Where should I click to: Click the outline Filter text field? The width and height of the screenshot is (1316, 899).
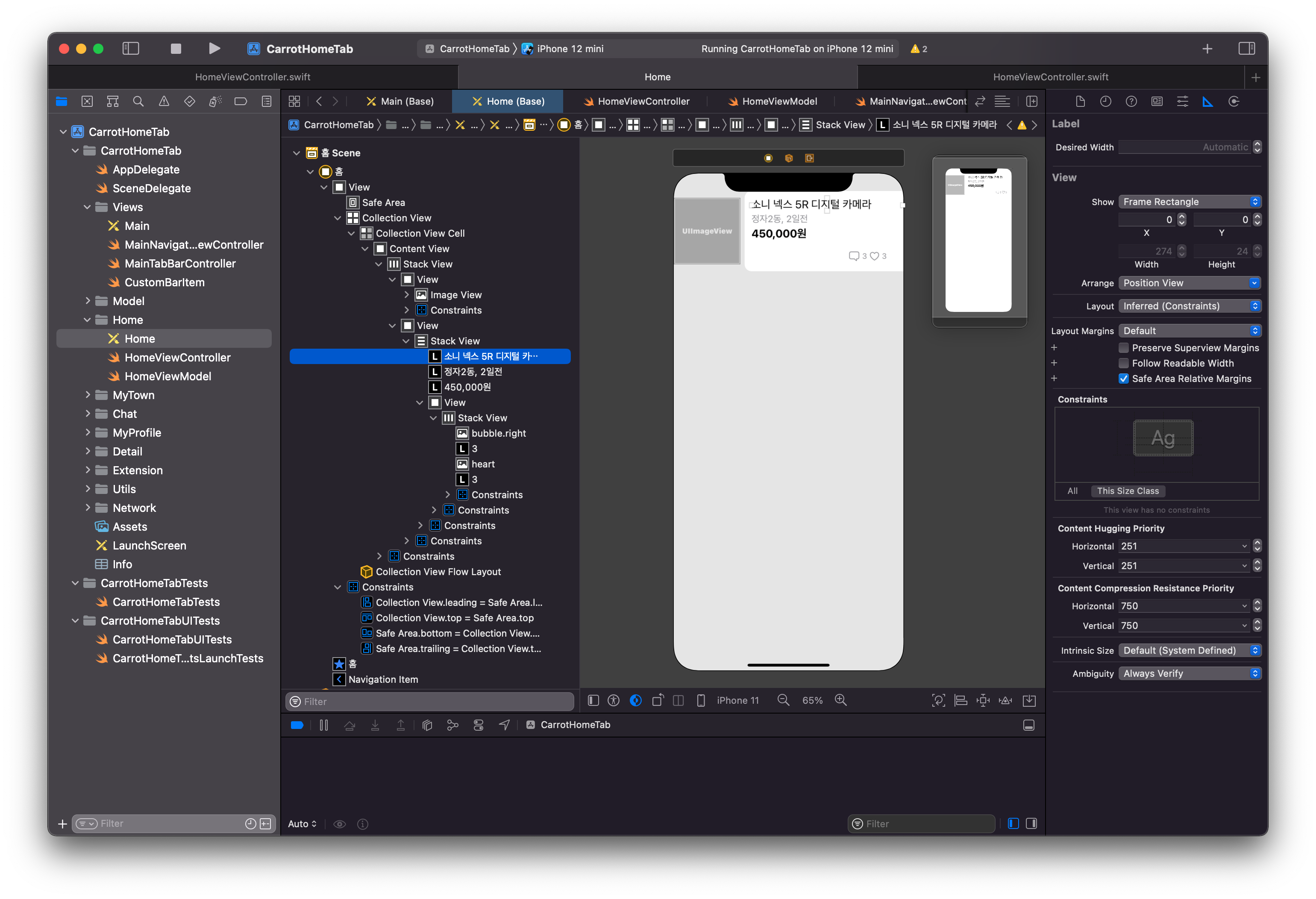coord(436,702)
